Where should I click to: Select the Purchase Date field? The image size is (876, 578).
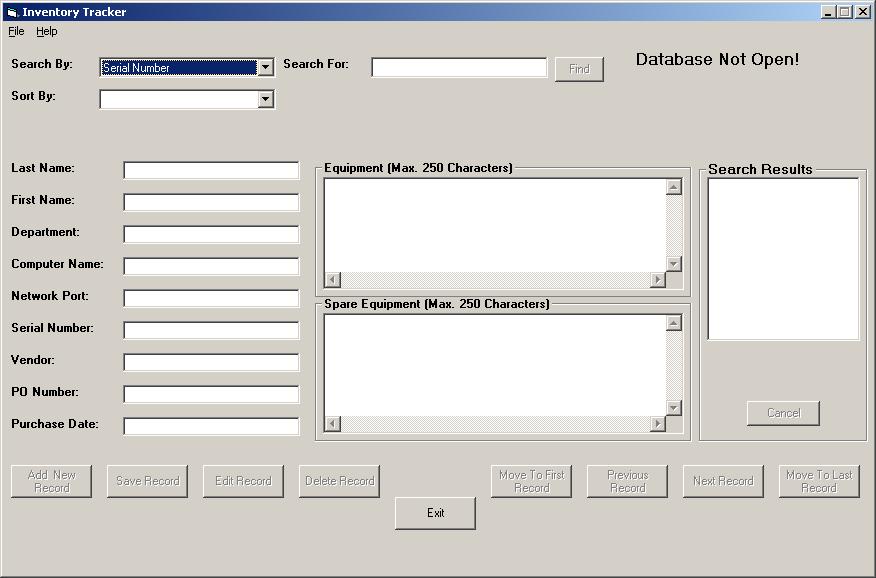point(211,427)
